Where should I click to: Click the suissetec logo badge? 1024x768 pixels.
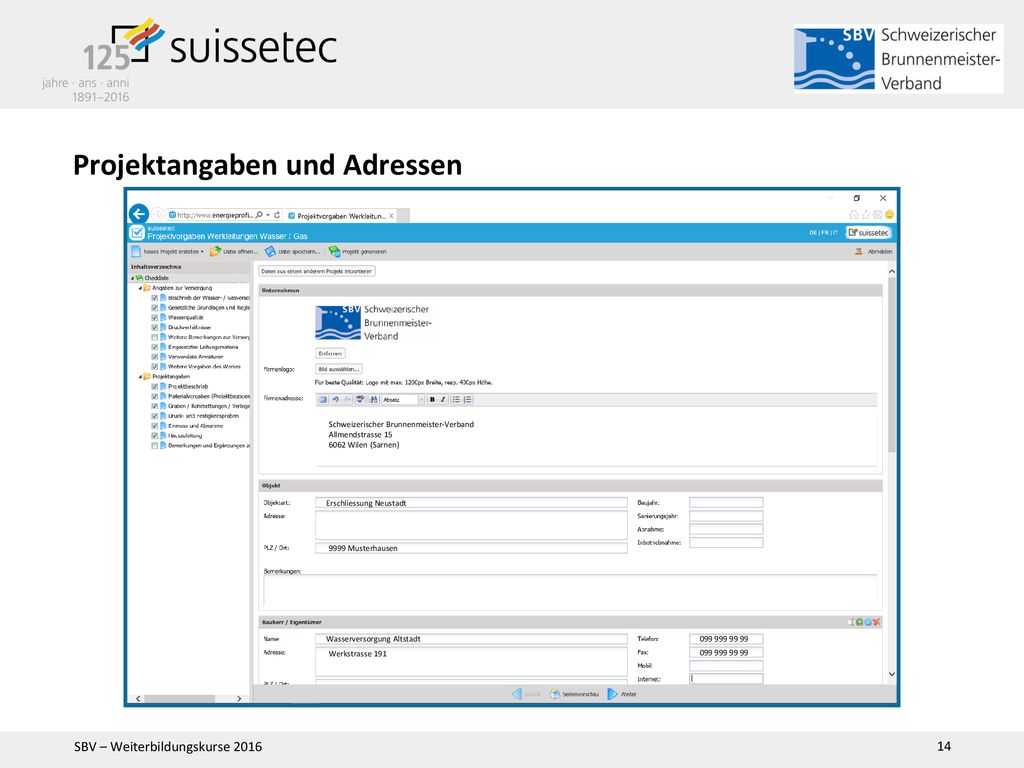point(869,232)
